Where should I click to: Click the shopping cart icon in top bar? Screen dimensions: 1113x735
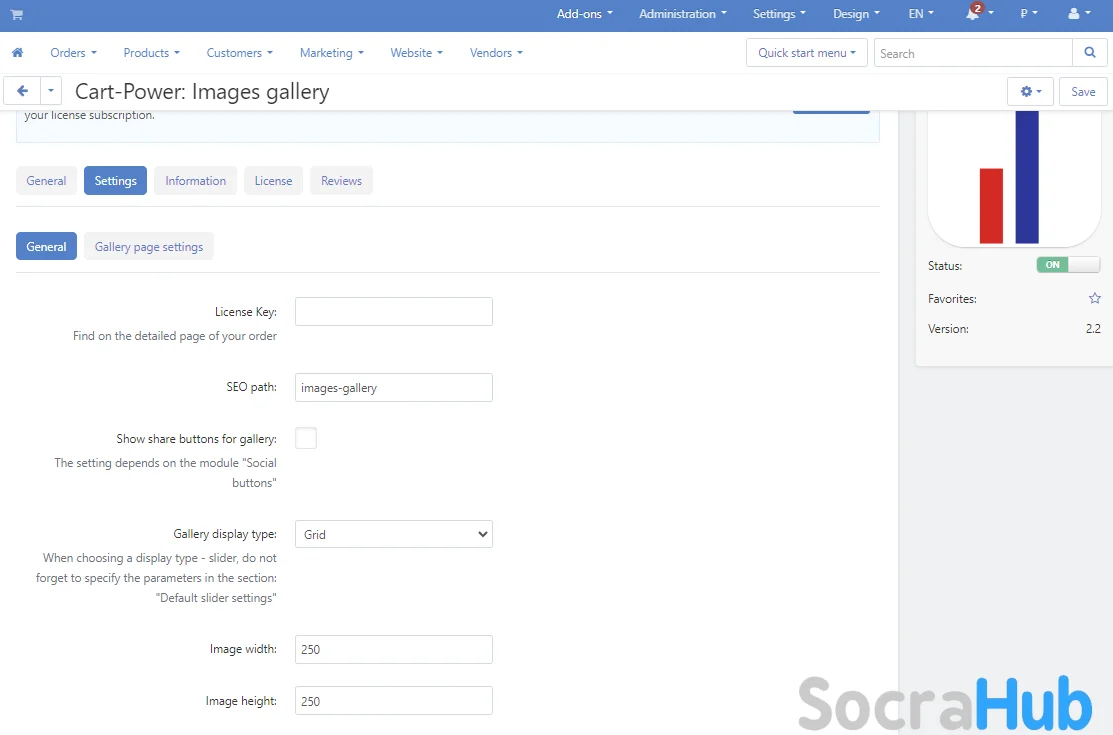click(17, 14)
